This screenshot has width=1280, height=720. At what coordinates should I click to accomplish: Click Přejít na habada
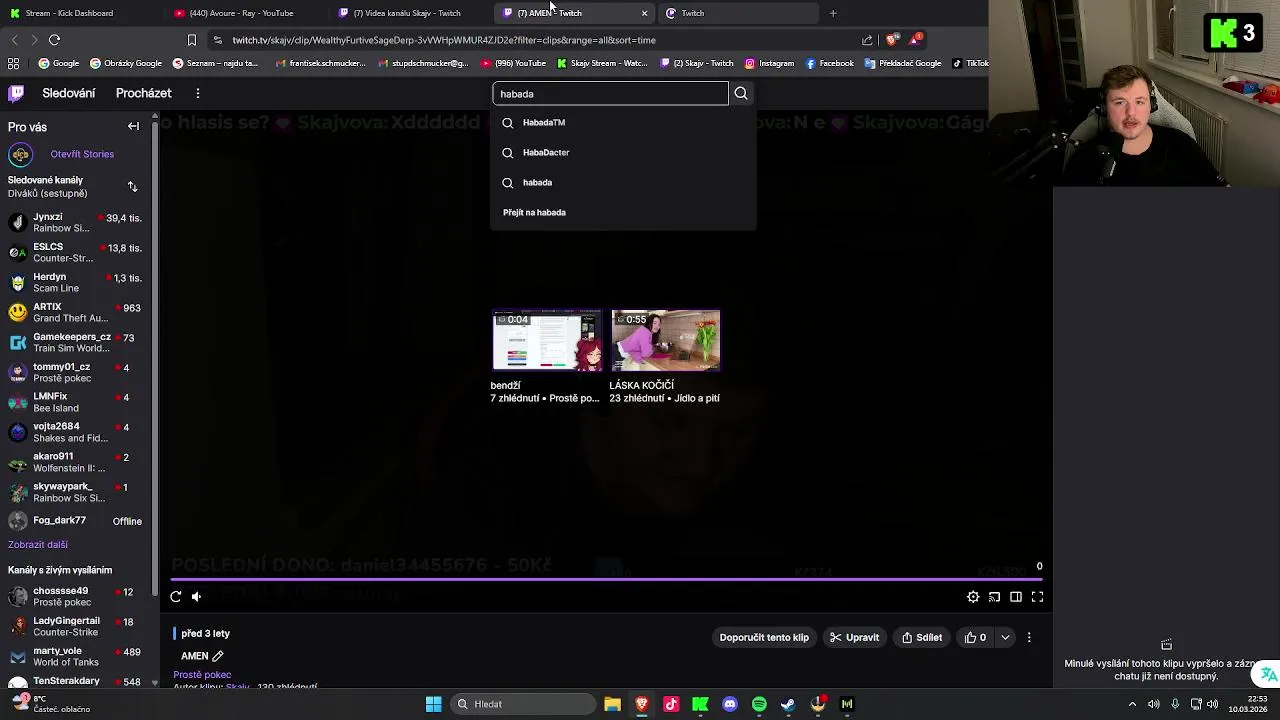coord(534,212)
